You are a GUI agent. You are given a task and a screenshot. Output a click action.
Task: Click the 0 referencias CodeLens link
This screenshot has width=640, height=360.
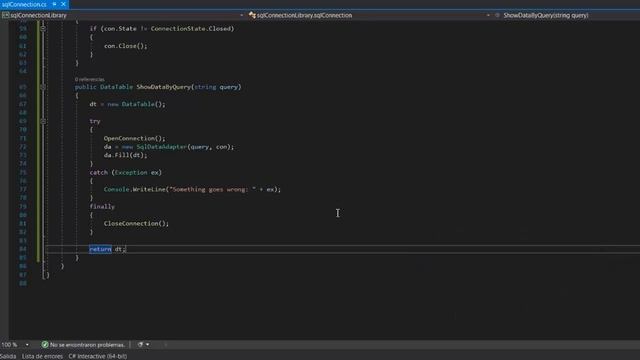point(89,80)
